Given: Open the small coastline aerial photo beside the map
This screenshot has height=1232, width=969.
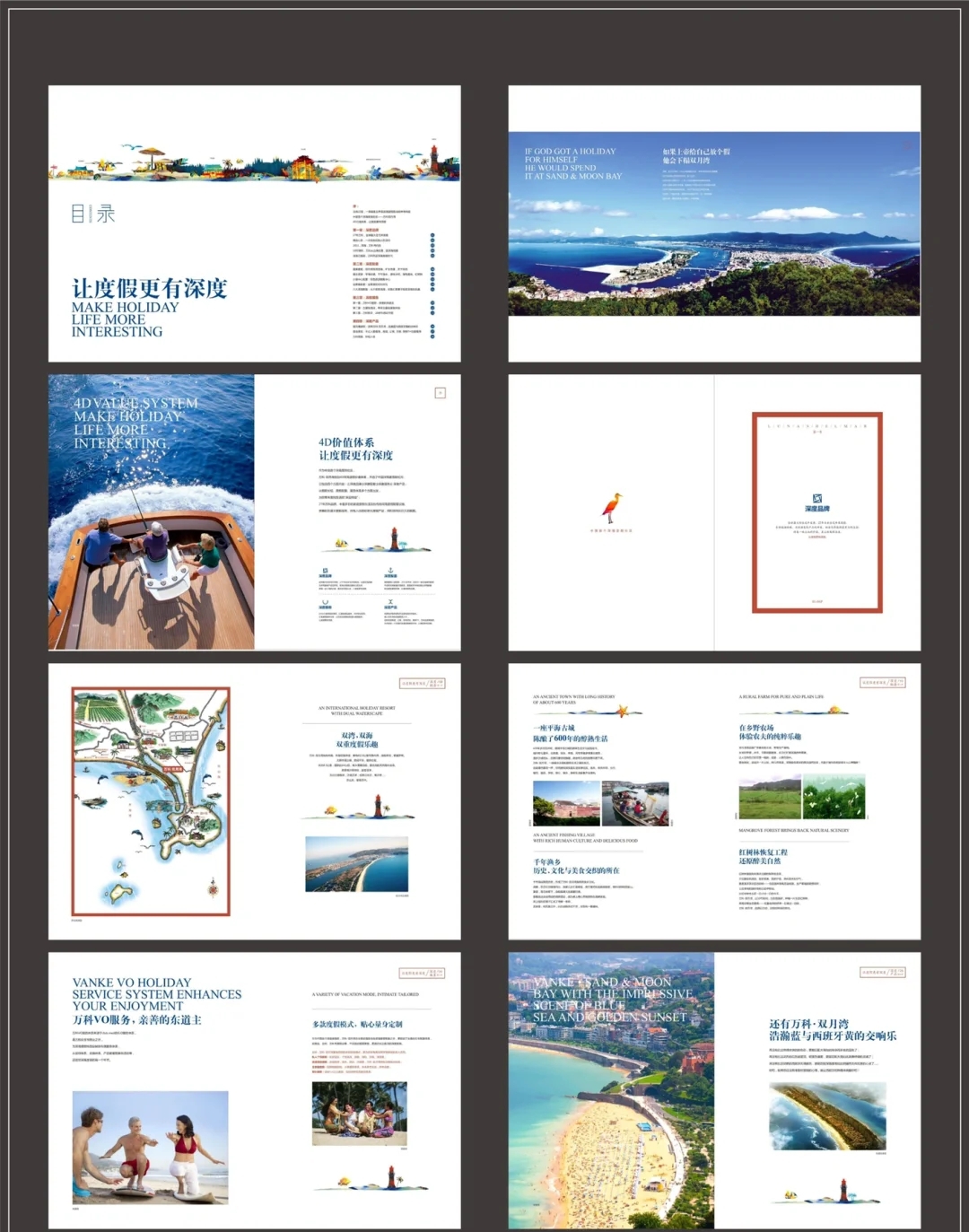Looking at the screenshot, I should 357,865.
